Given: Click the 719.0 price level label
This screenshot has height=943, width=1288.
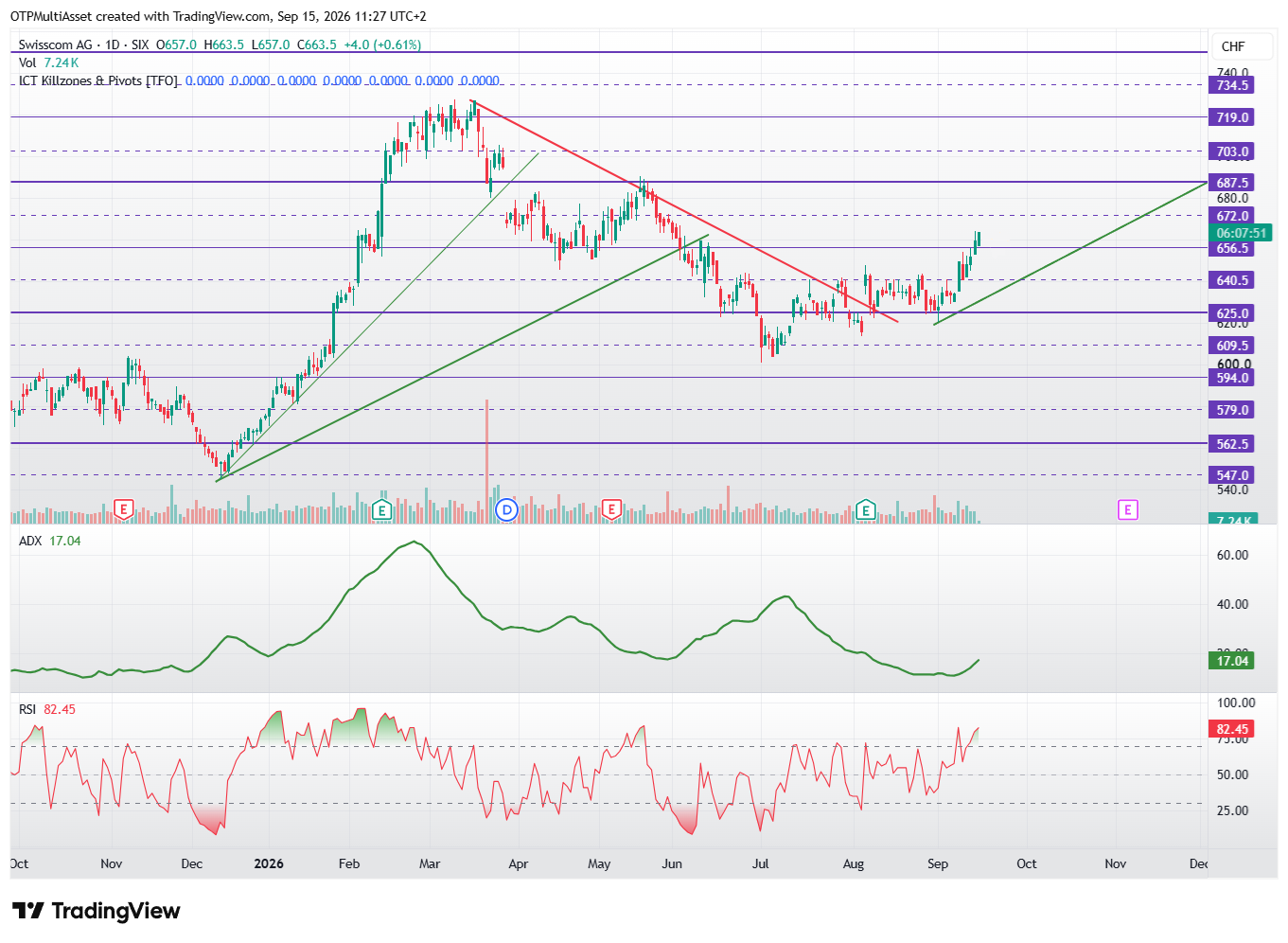Looking at the screenshot, I should [x=1232, y=117].
